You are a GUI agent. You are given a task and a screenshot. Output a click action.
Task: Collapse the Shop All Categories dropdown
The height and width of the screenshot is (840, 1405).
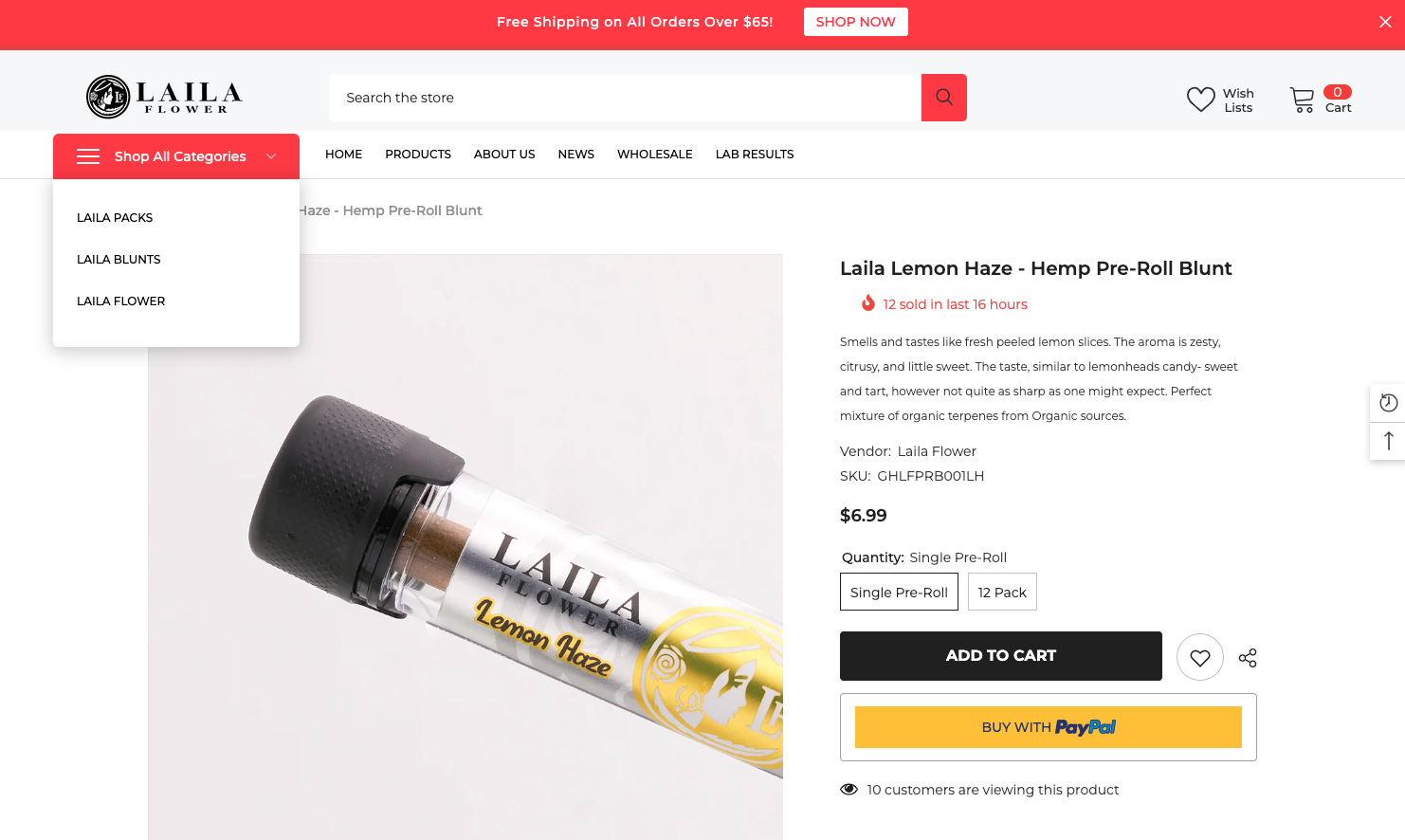[x=271, y=156]
